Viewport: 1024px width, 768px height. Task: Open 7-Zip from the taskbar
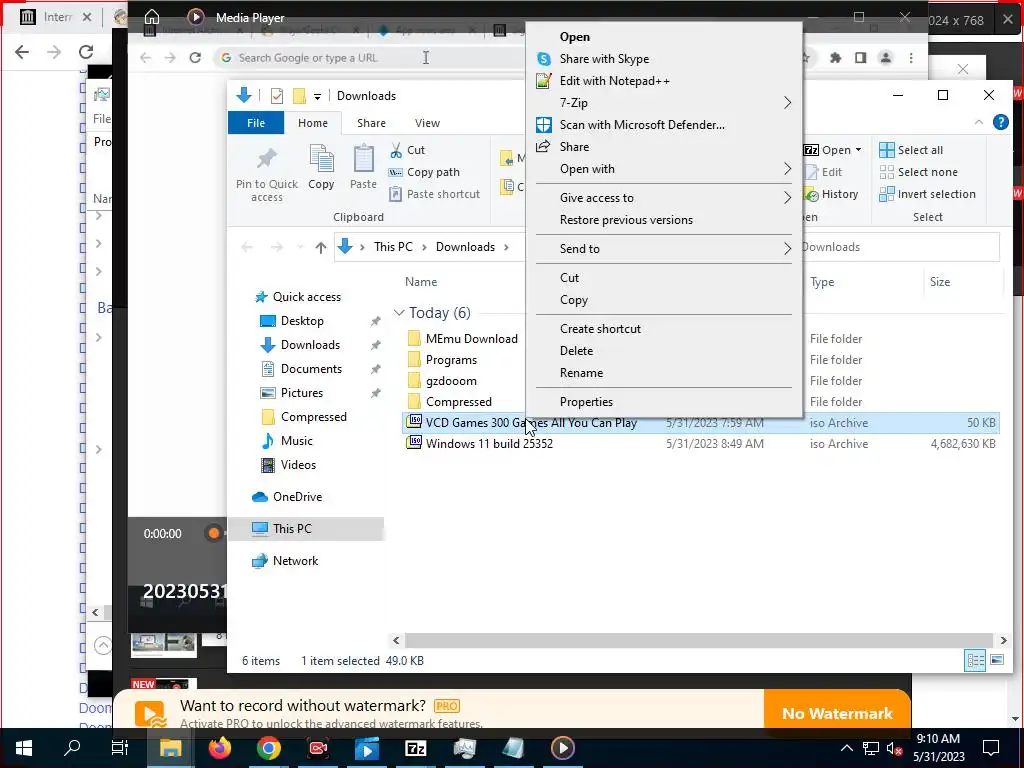tap(415, 748)
